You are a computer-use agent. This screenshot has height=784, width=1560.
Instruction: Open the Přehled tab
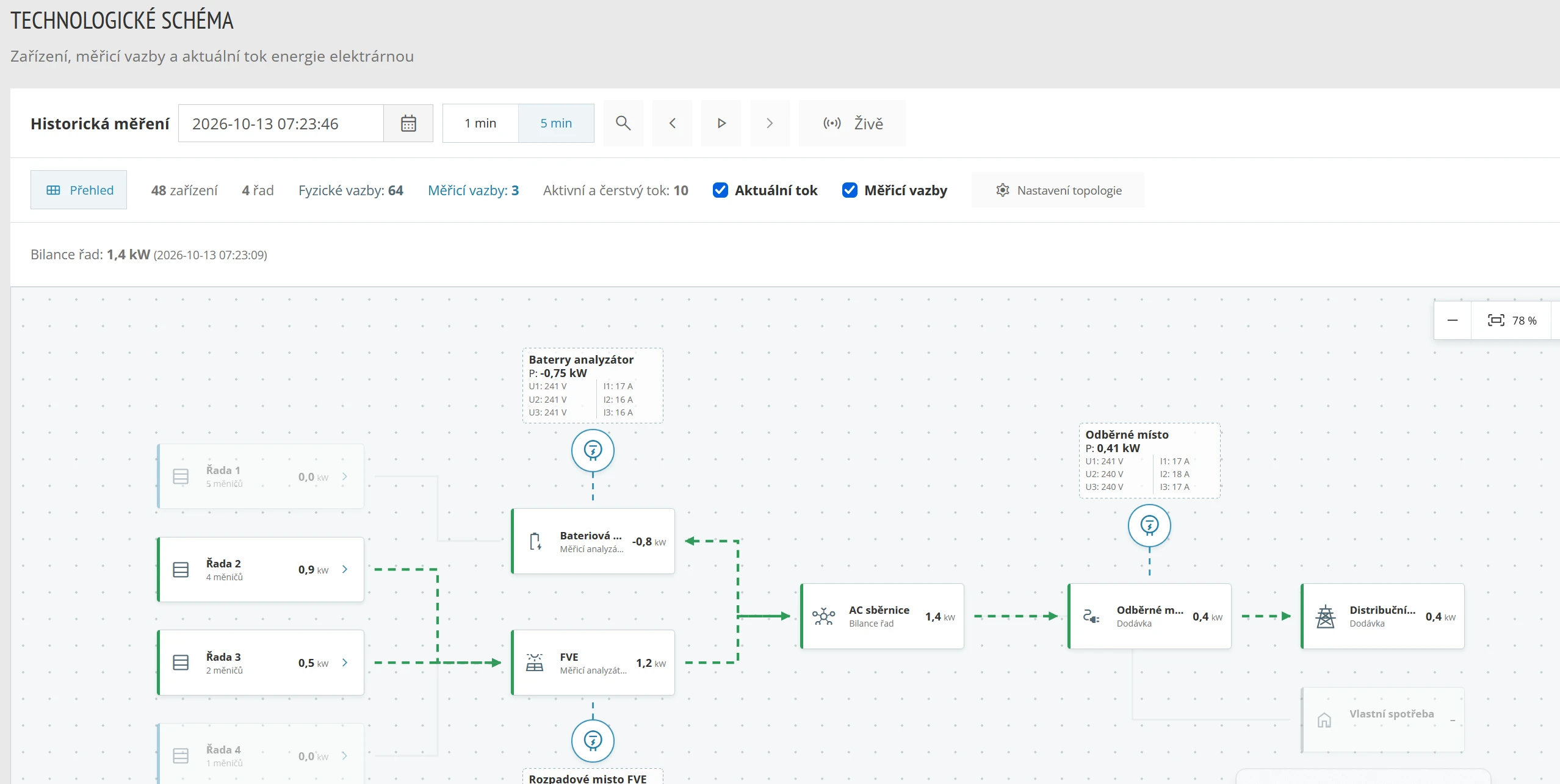point(79,190)
